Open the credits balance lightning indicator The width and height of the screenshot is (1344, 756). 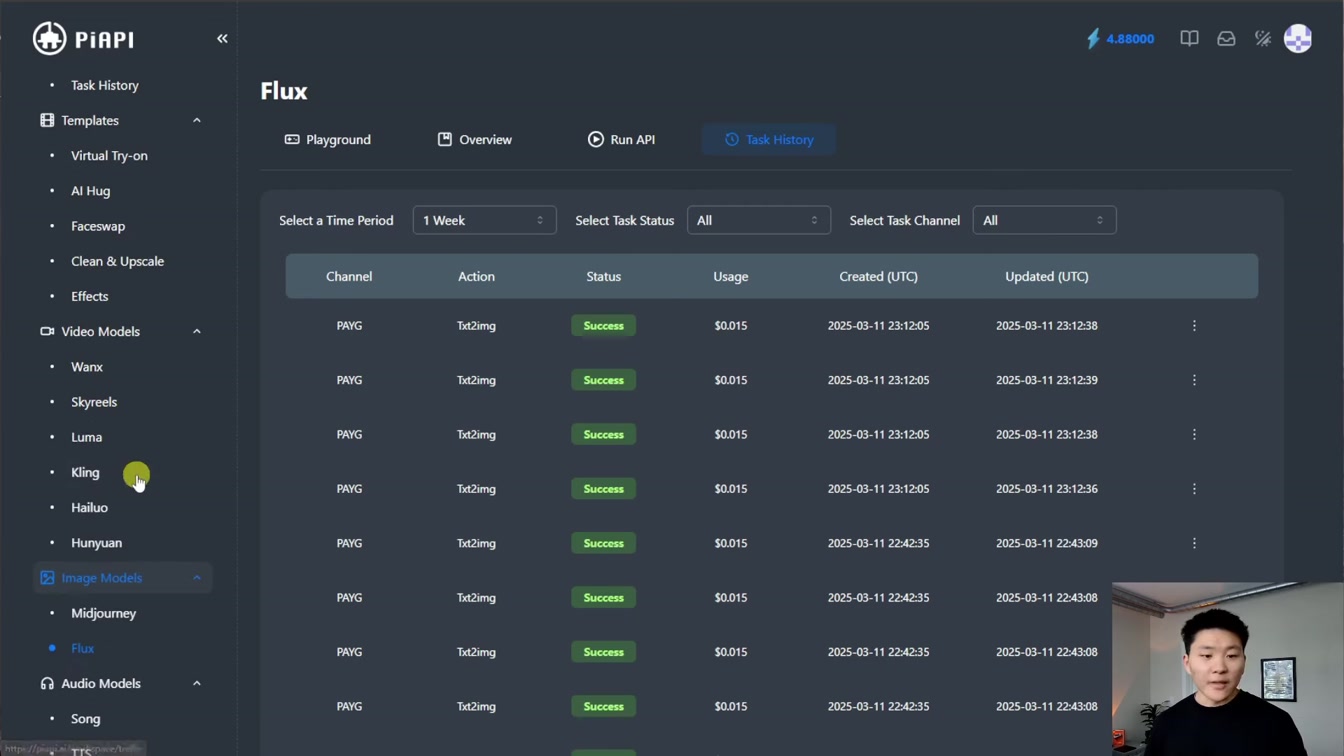[1093, 39]
